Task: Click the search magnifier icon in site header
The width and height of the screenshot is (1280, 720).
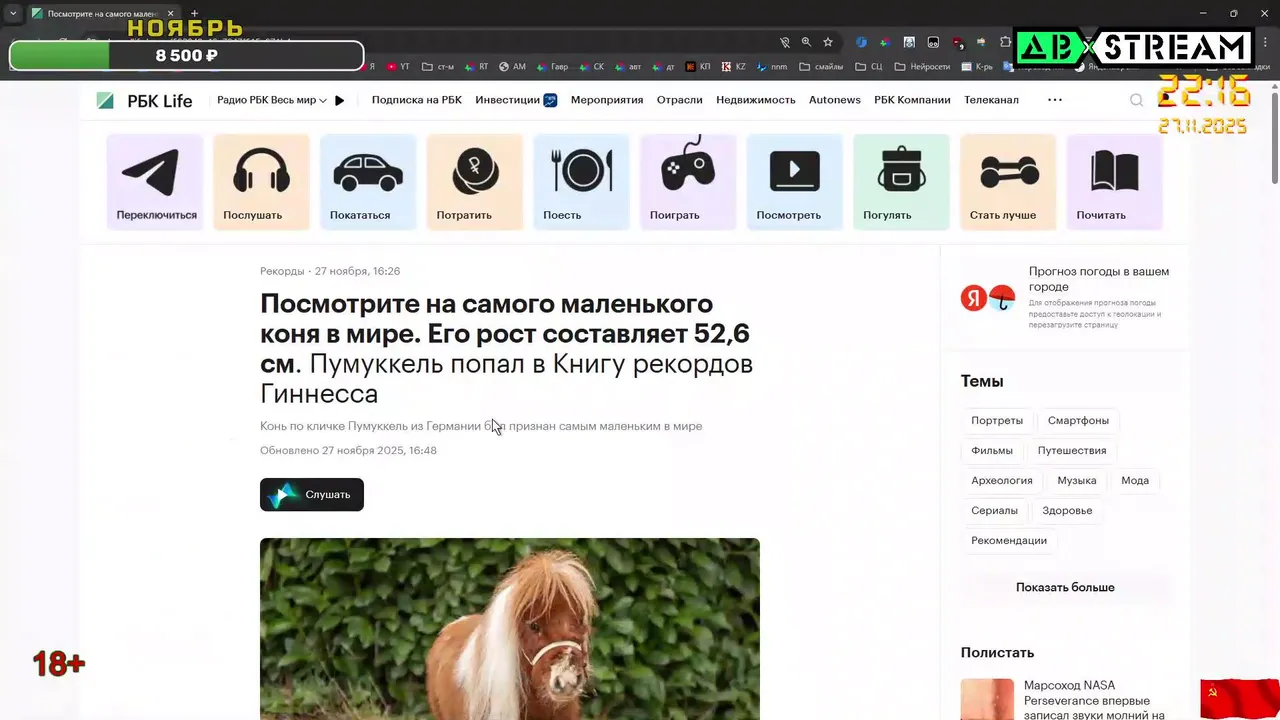Action: pos(1136,100)
